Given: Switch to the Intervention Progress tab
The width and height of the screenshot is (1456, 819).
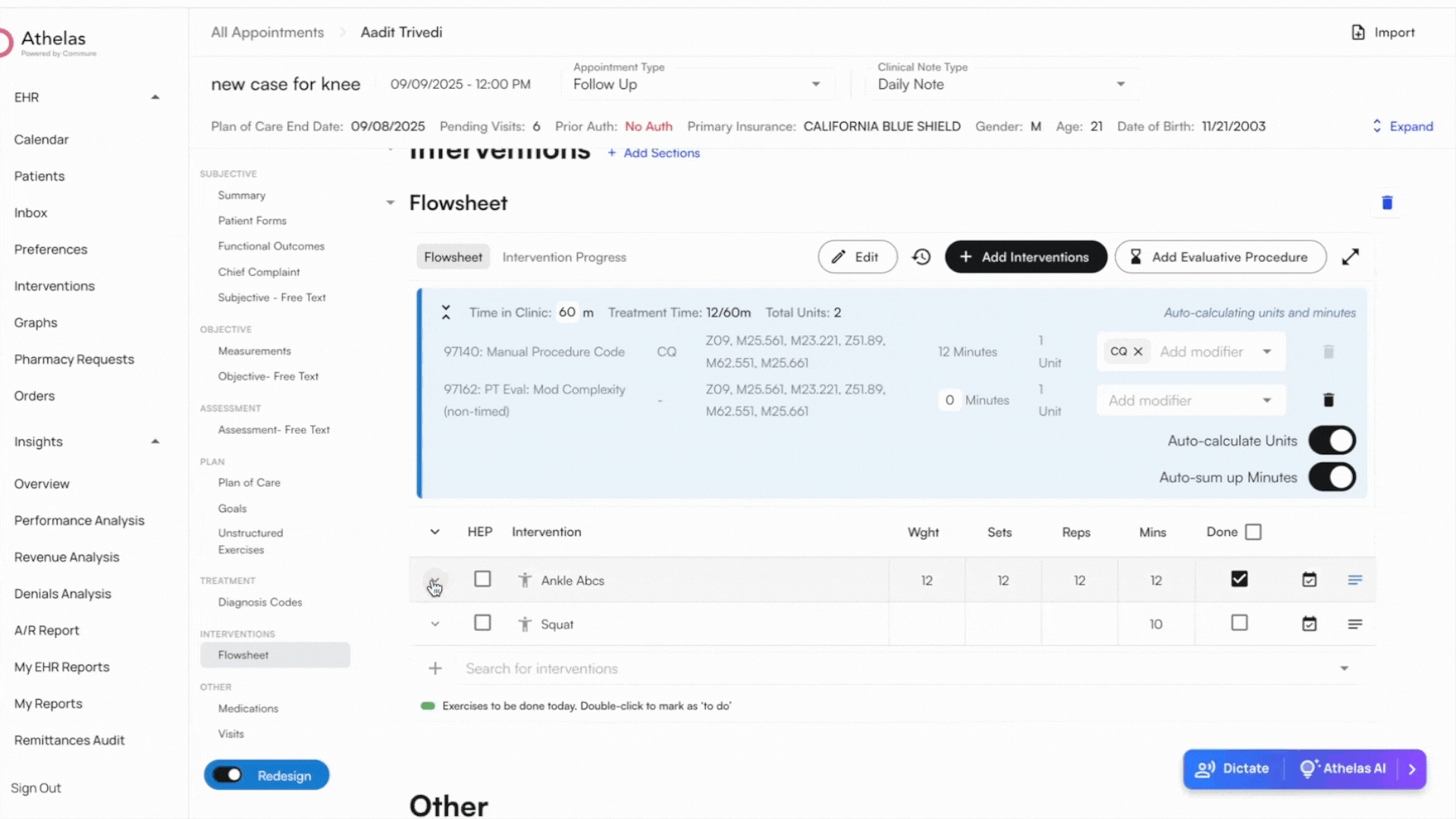Looking at the screenshot, I should (564, 257).
